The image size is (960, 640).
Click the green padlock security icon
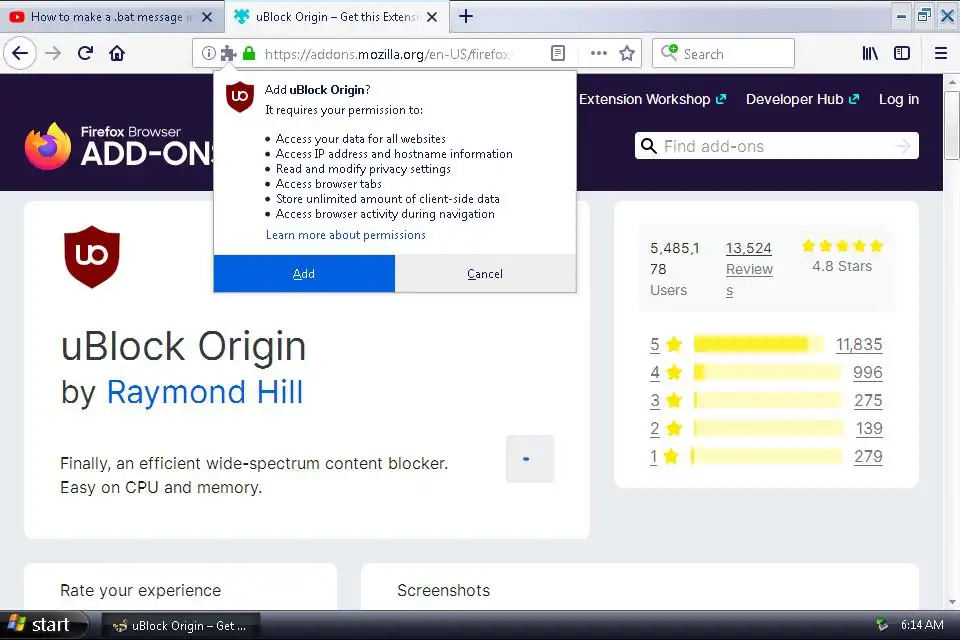click(249, 53)
